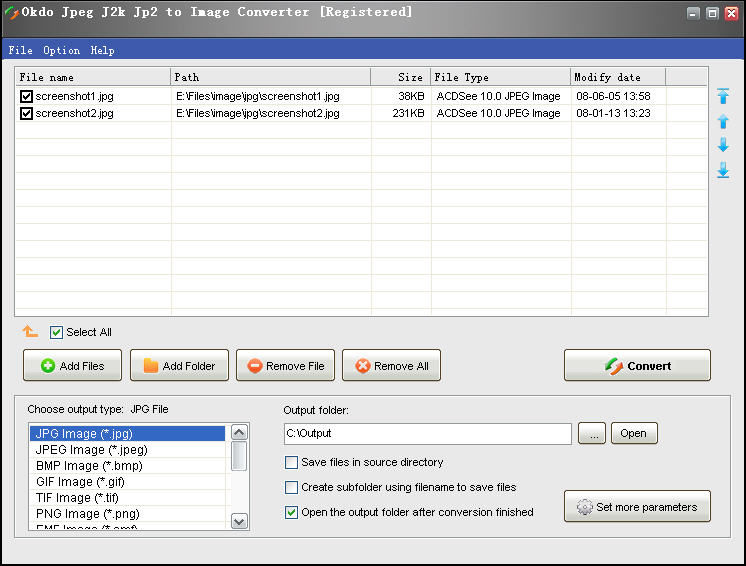Viewport: 746px width, 566px height.
Task: Open the Help menu
Action: point(102,50)
